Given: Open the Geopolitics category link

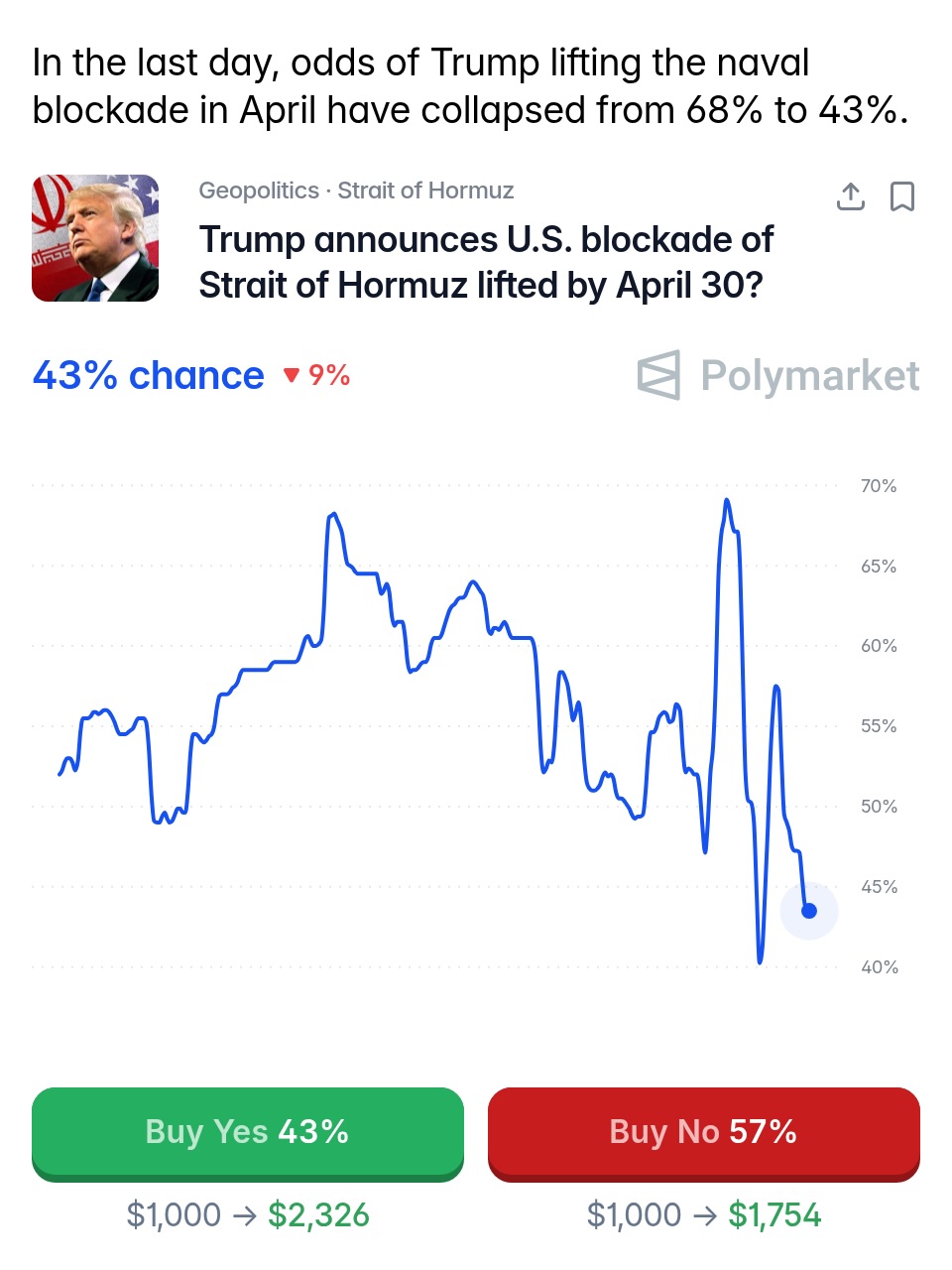Looking at the screenshot, I should pos(259,190).
